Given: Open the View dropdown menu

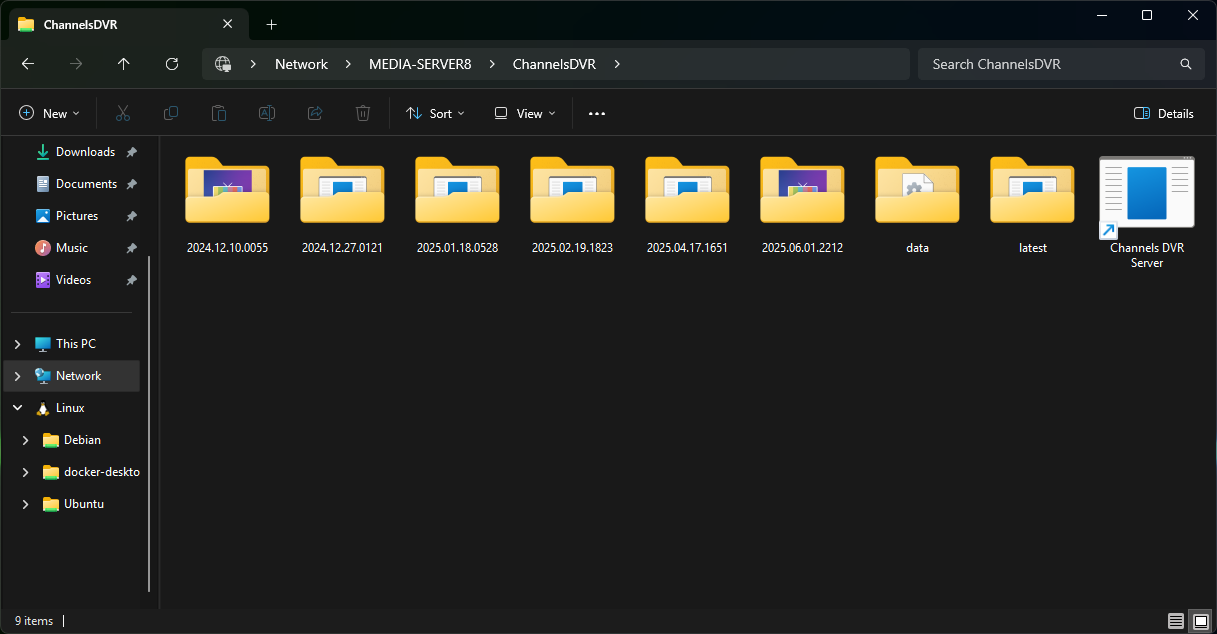Looking at the screenshot, I should pos(525,114).
